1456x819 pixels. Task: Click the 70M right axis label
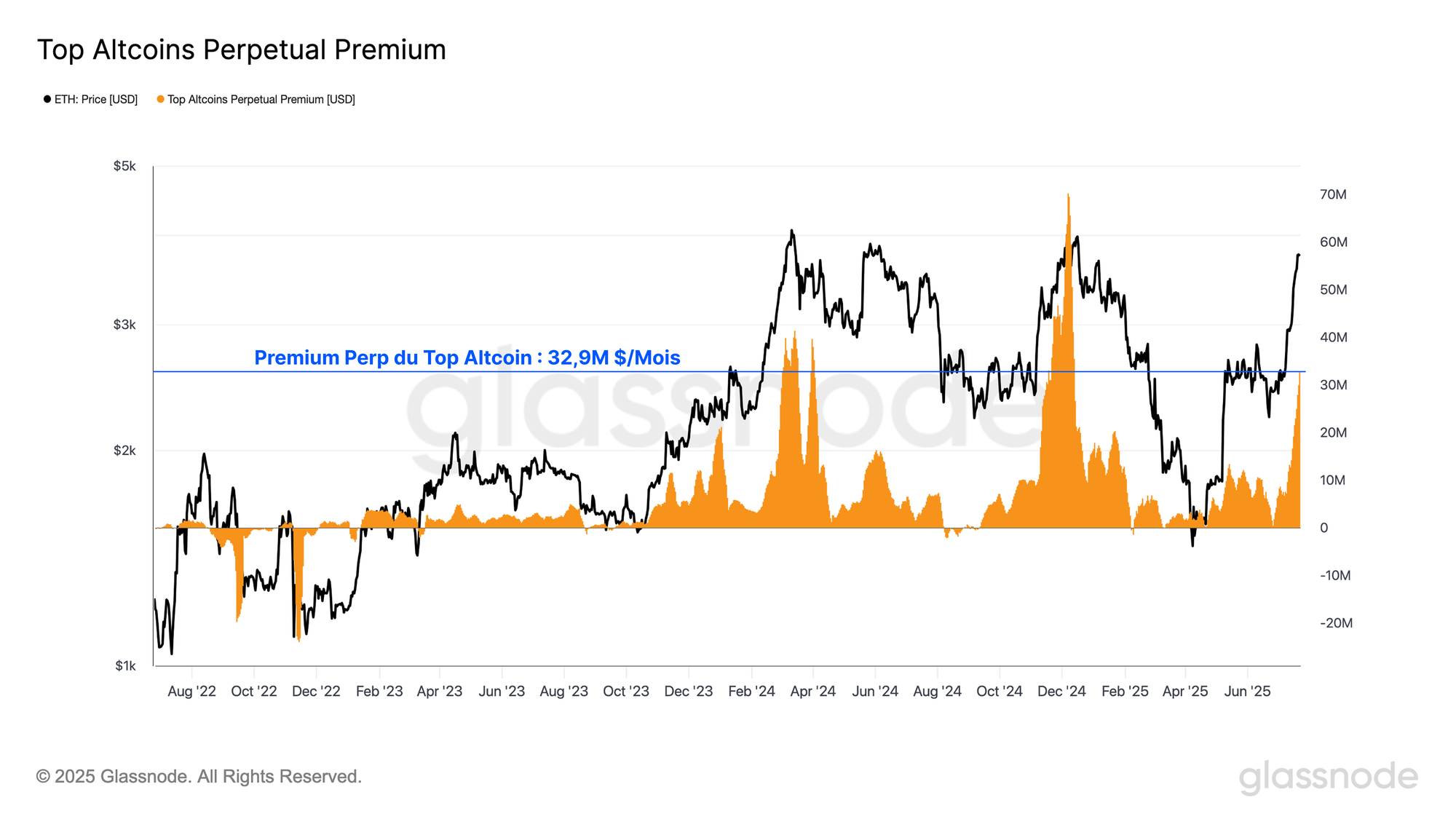coord(1333,194)
